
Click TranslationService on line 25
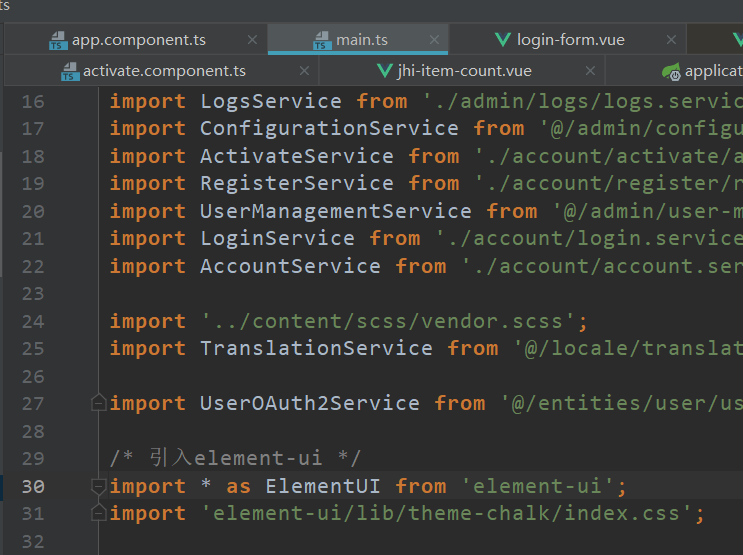tap(316, 348)
